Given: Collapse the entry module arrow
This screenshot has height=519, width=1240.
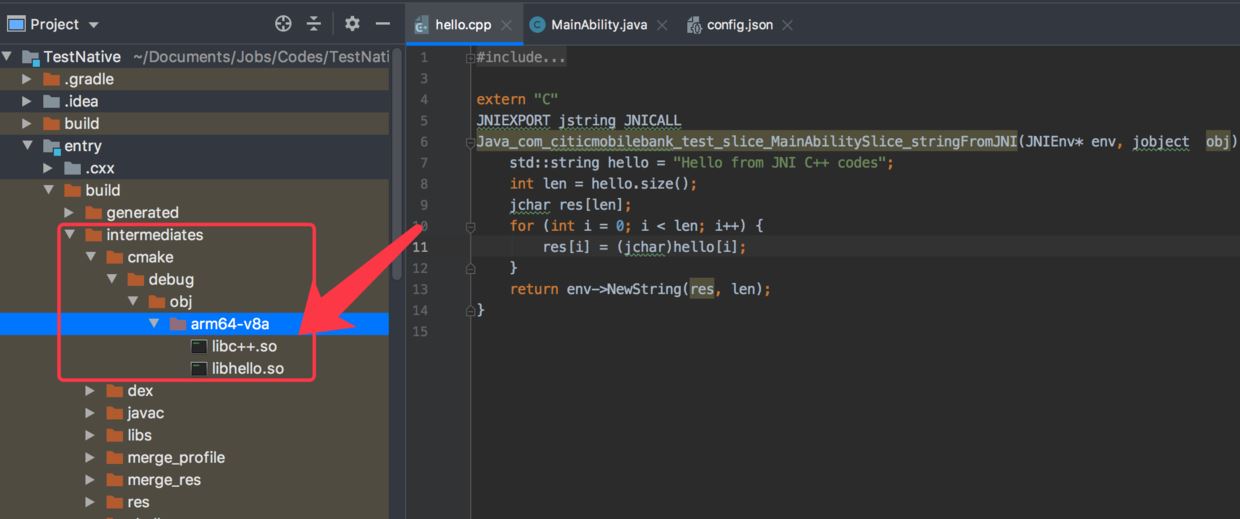Looking at the screenshot, I should [28, 146].
